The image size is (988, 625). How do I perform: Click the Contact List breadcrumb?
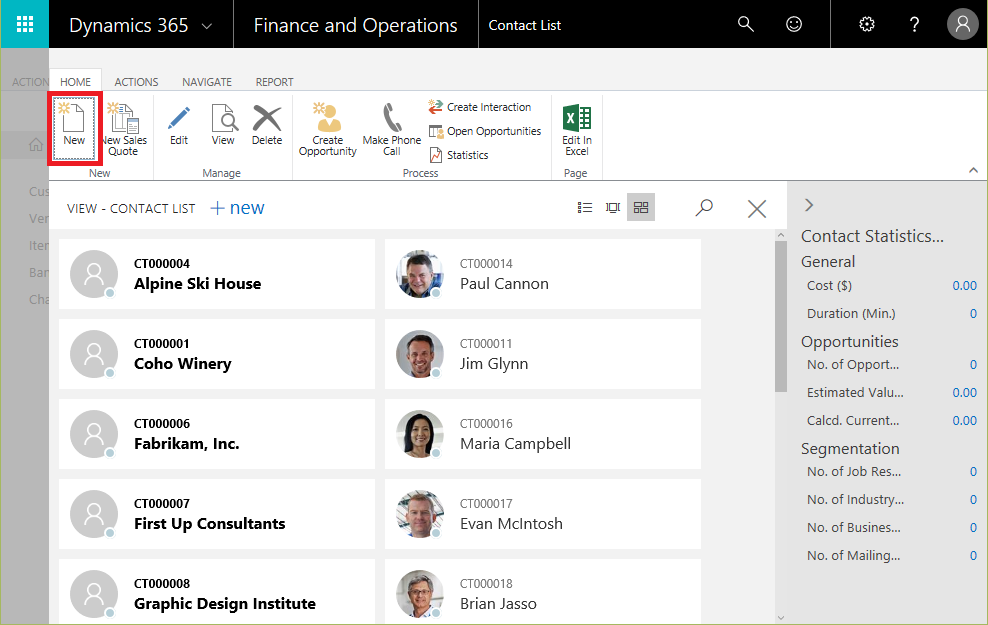pyautogui.click(x=524, y=25)
